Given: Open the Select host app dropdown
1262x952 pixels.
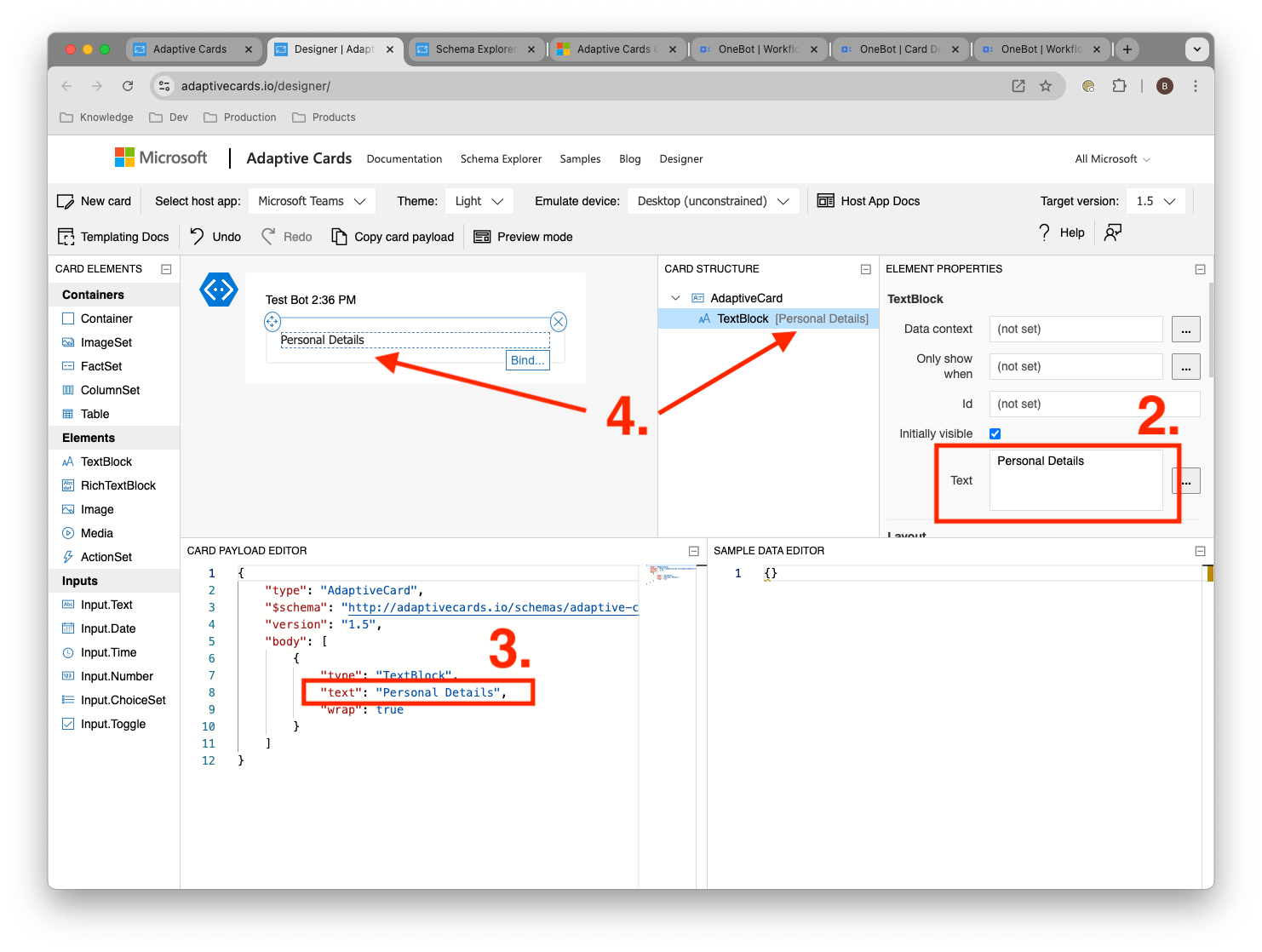Looking at the screenshot, I should pyautogui.click(x=312, y=201).
